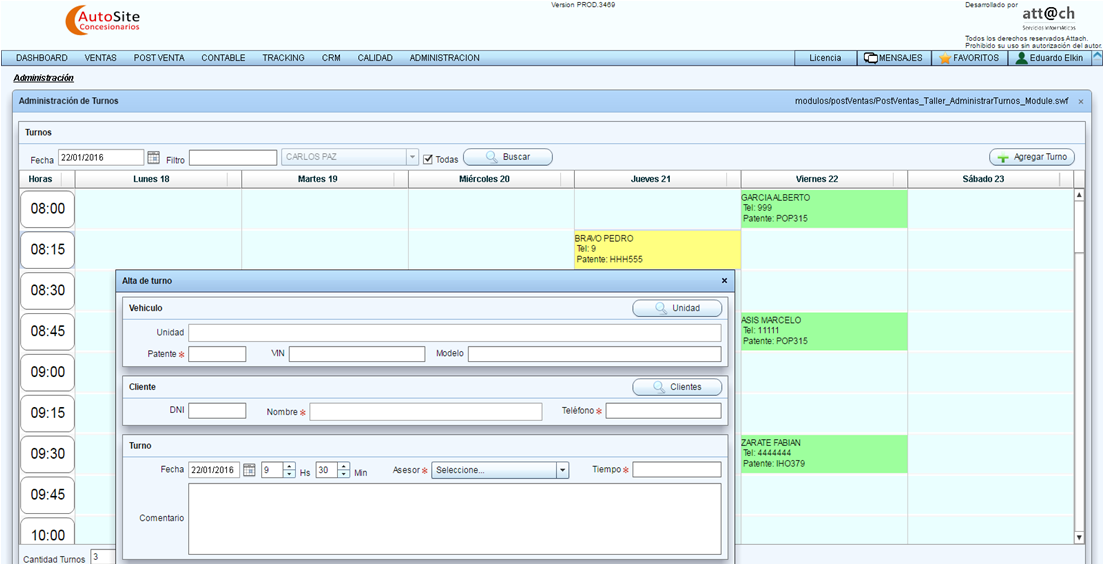Click the DNI input field

click(x=217, y=411)
